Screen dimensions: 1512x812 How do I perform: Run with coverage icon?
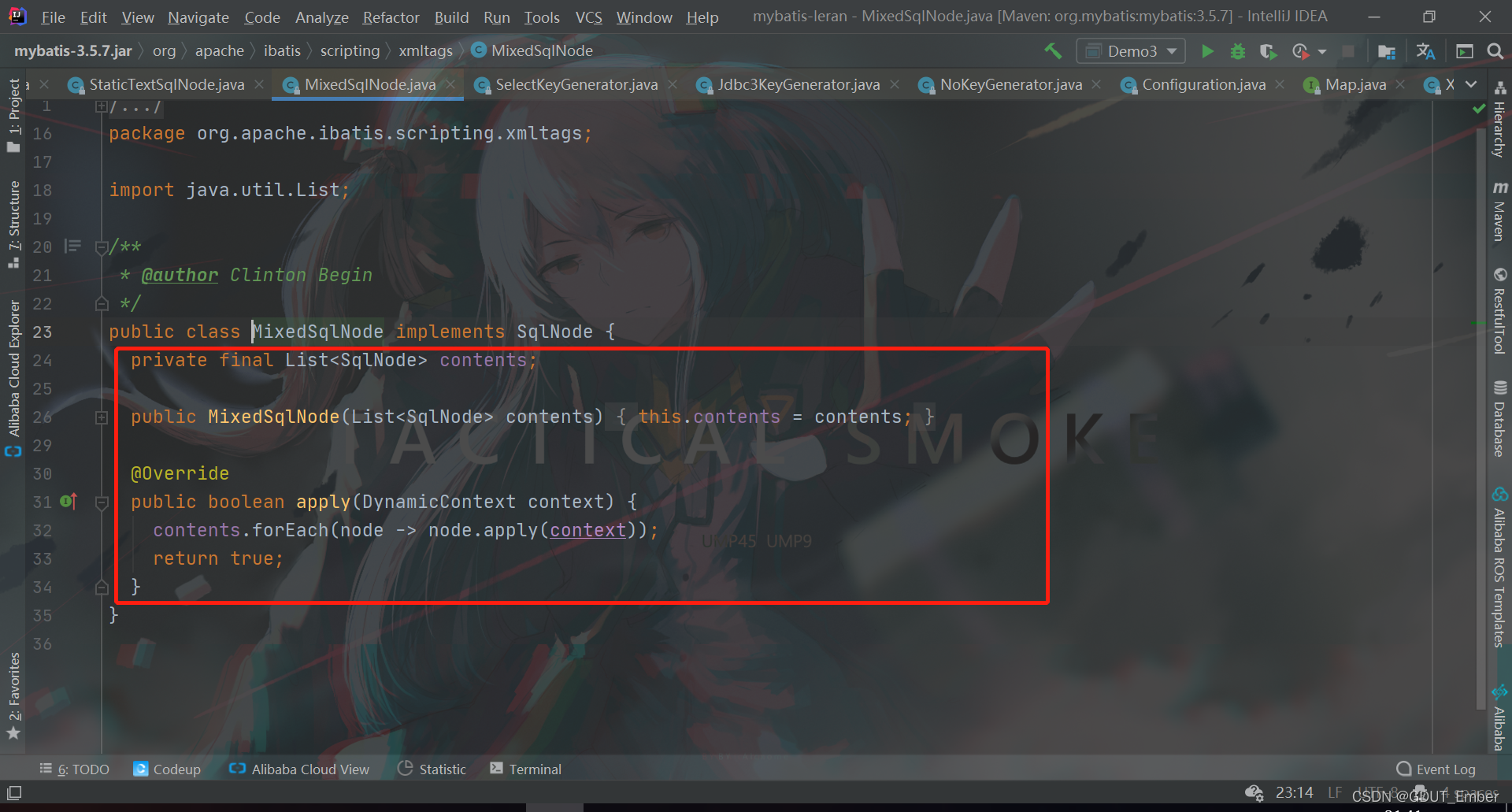1268,51
